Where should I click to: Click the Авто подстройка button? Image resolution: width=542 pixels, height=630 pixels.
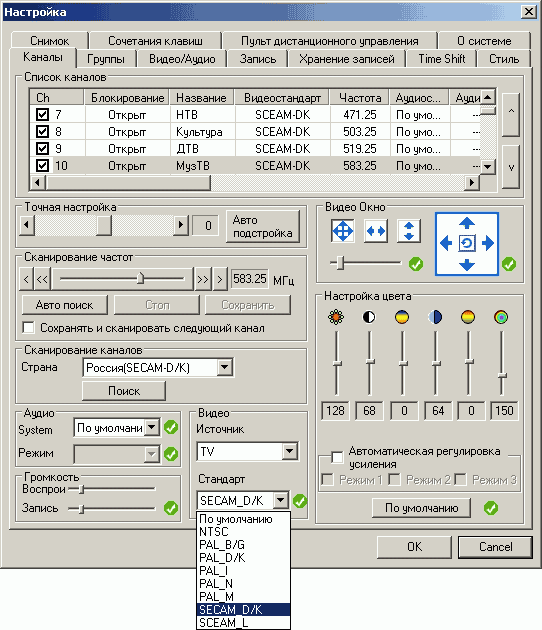263,226
